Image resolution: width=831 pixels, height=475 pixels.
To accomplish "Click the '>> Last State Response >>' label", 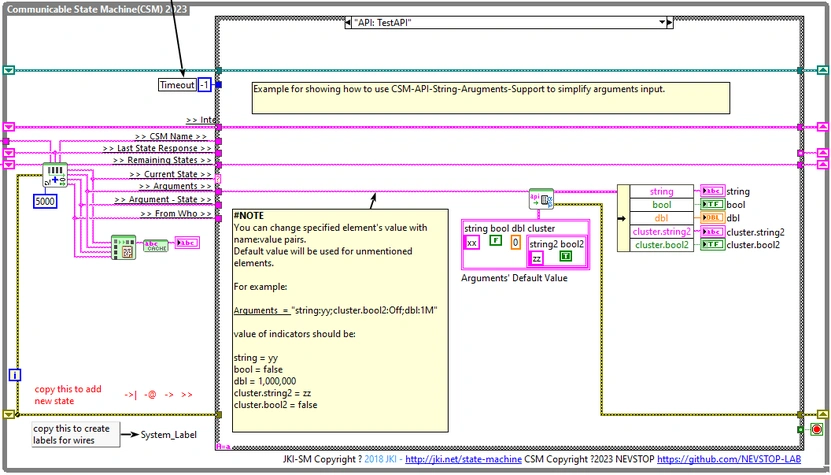I will click(157, 148).
